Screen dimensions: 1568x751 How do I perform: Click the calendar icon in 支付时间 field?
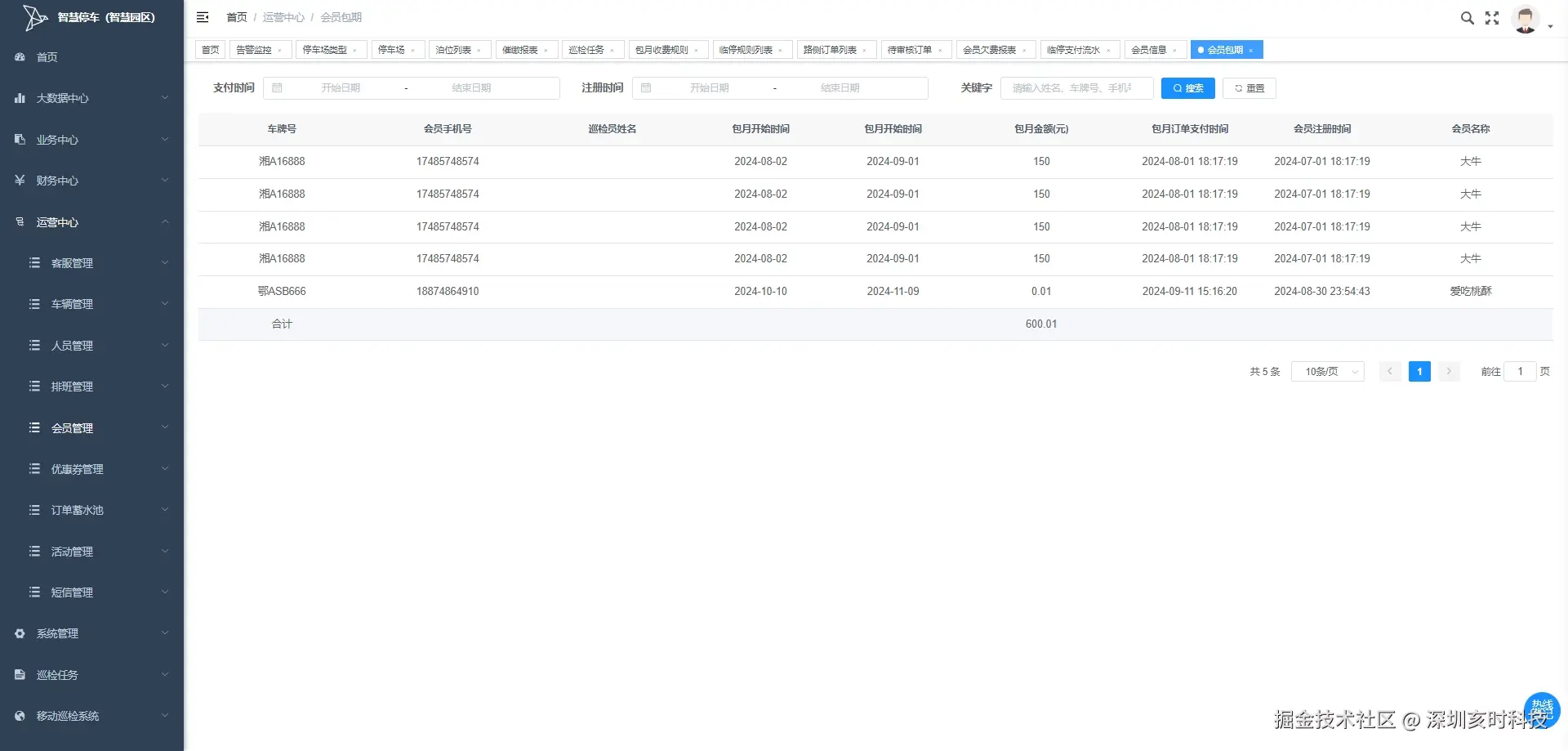[x=277, y=88]
